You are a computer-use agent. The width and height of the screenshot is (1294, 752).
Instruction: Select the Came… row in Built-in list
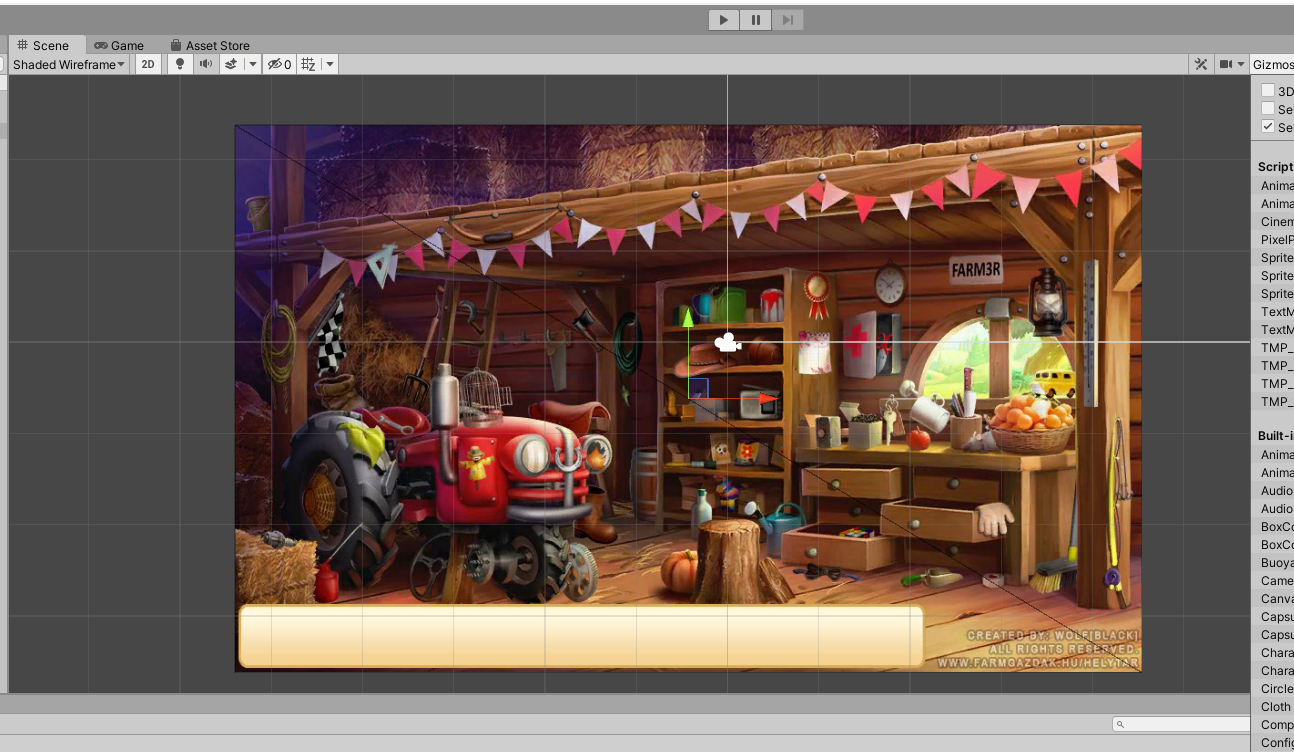coord(1274,581)
